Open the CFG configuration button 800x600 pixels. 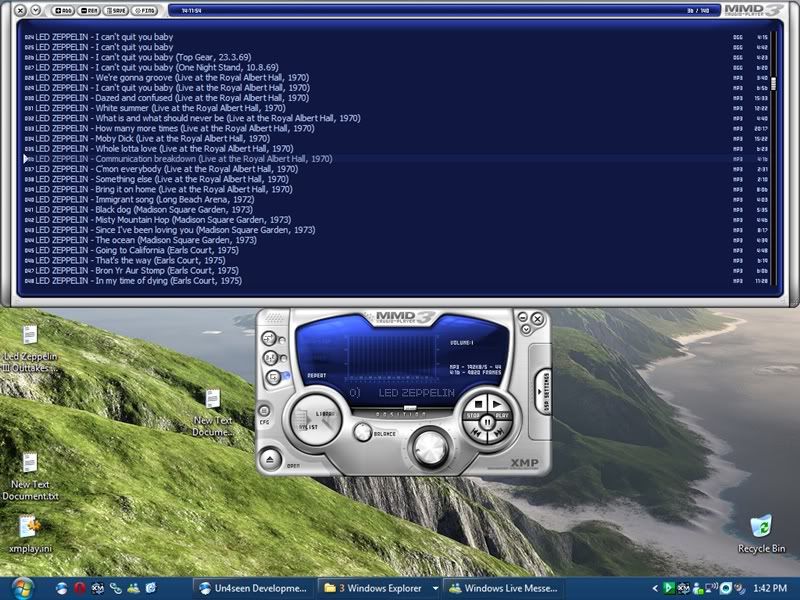pos(264,411)
